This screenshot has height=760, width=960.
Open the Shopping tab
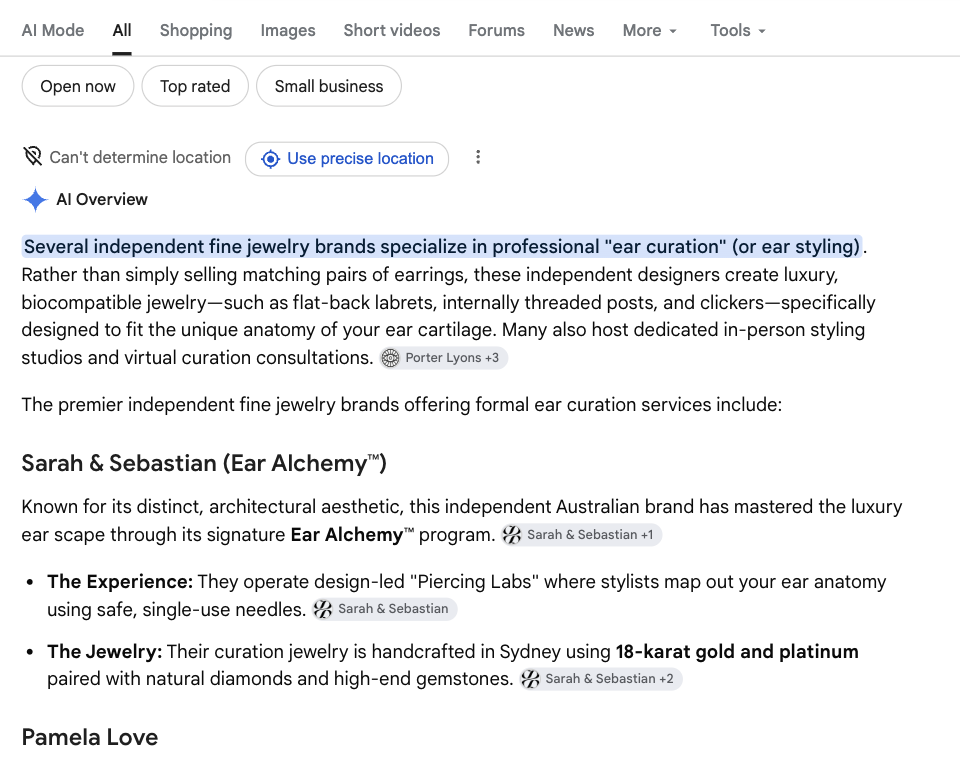(x=196, y=30)
